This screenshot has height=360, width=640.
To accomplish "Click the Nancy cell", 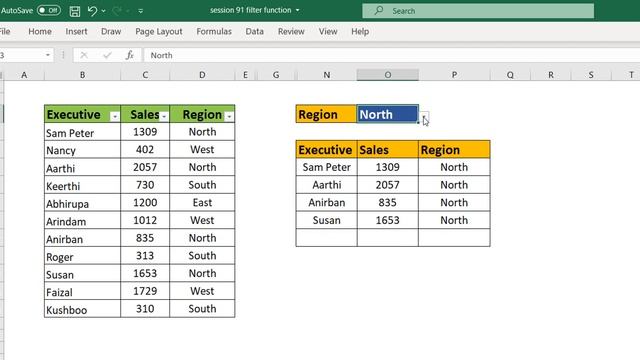I will click(82, 150).
